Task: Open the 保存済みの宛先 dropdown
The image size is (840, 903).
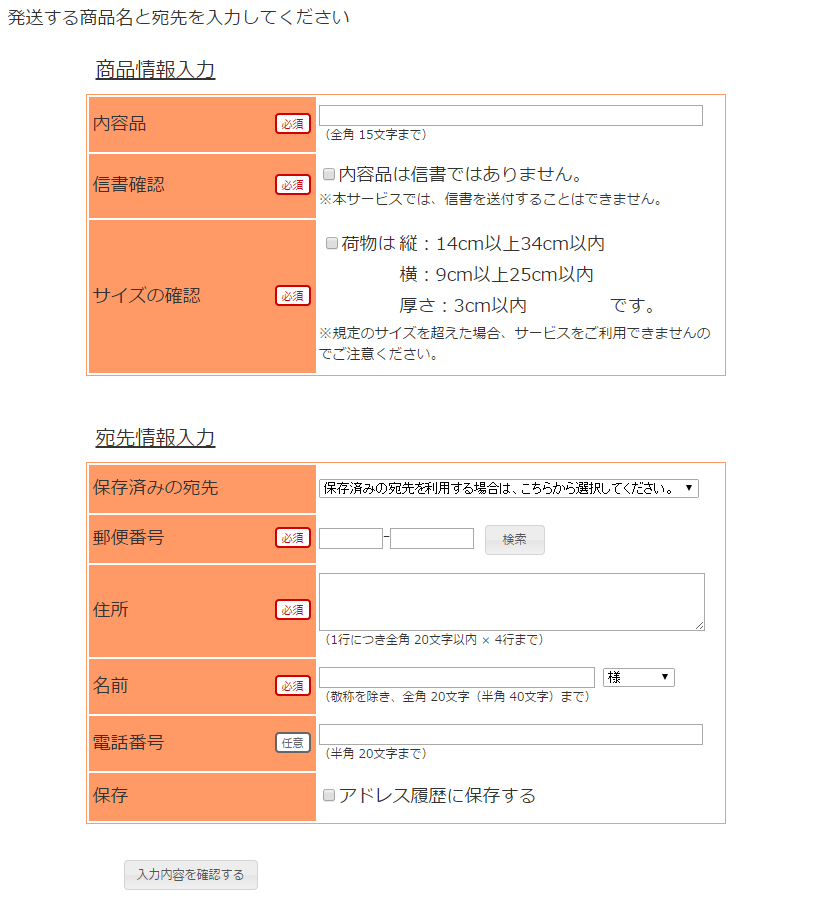Action: [x=509, y=488]
